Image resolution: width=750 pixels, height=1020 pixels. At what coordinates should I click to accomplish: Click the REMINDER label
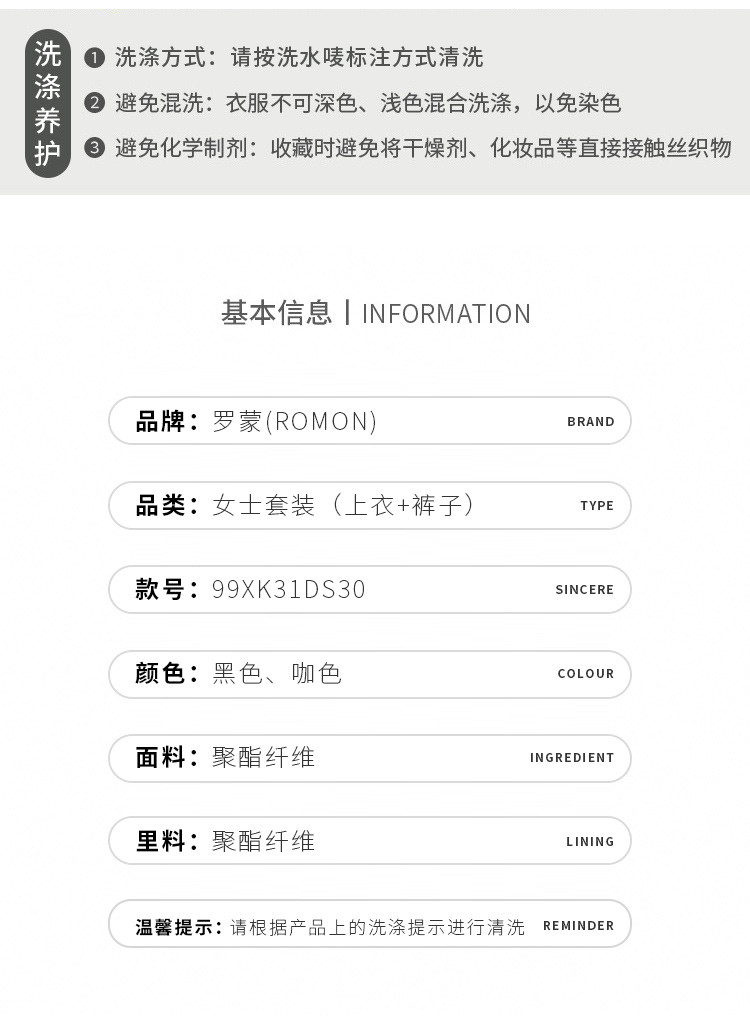pos(579,926)
